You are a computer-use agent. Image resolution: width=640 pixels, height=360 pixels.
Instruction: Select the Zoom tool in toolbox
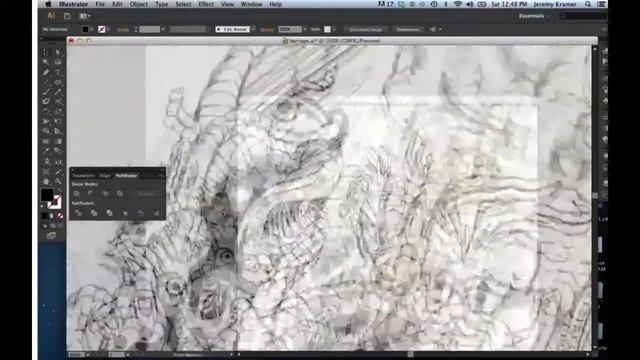click(58, 181)
